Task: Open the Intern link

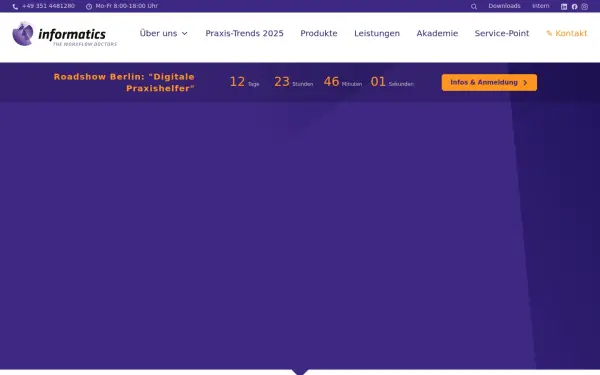Action: click(x=541, y=6)
